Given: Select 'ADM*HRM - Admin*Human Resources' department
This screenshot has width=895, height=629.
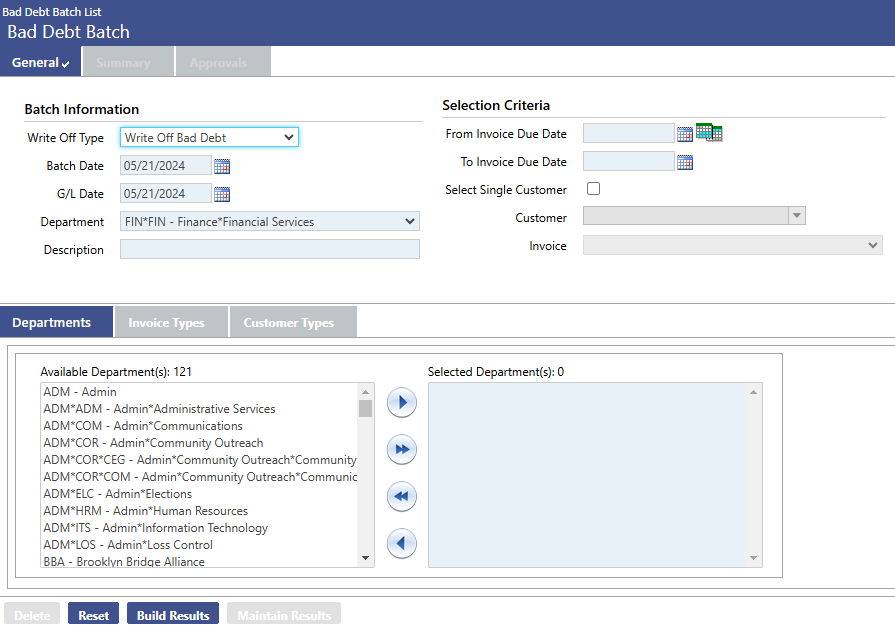Looking at the screenshot, I should pyautogui.click(x=199, y=511).
